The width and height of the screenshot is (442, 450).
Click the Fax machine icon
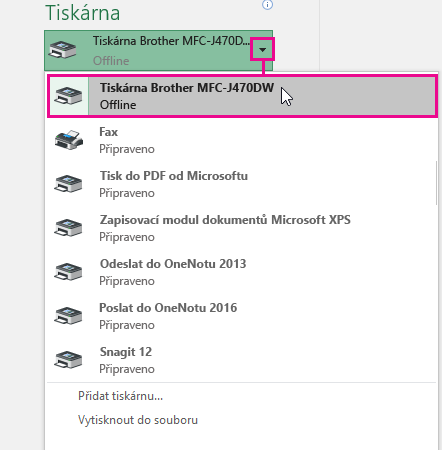[69, 140]
